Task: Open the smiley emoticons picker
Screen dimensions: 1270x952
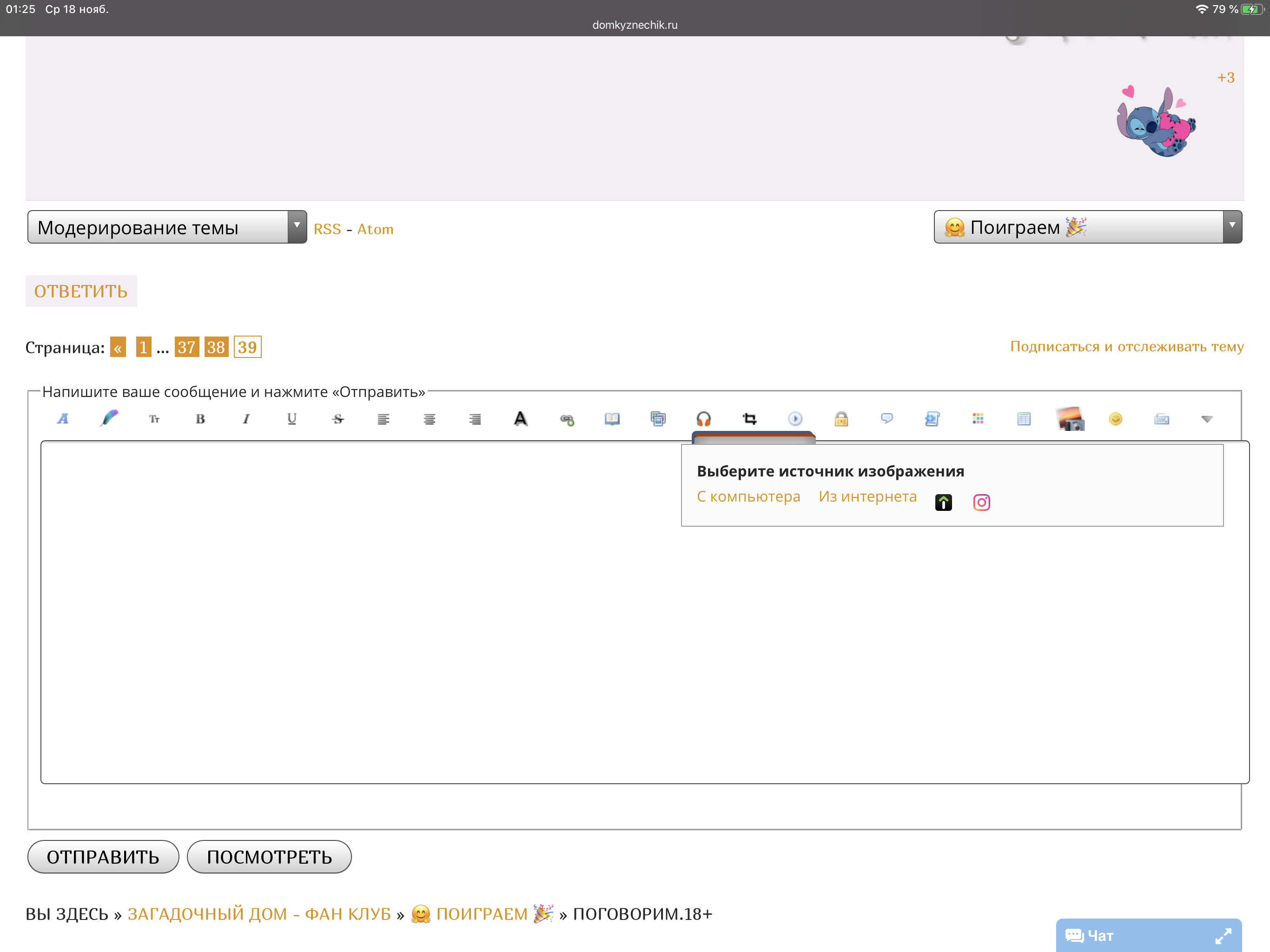Action: pos(1115,418)
